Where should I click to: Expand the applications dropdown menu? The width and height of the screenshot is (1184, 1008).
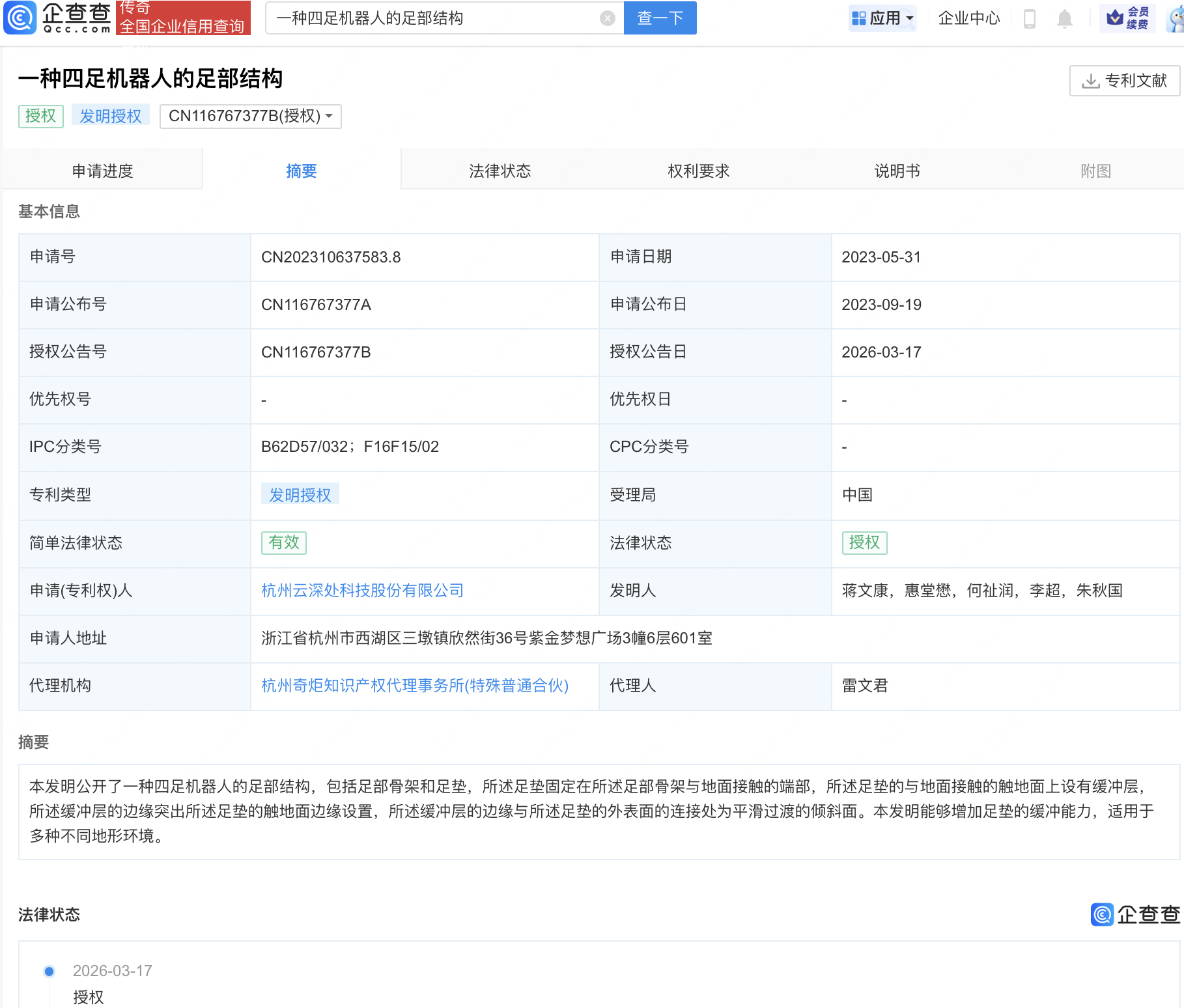point(882,18)
